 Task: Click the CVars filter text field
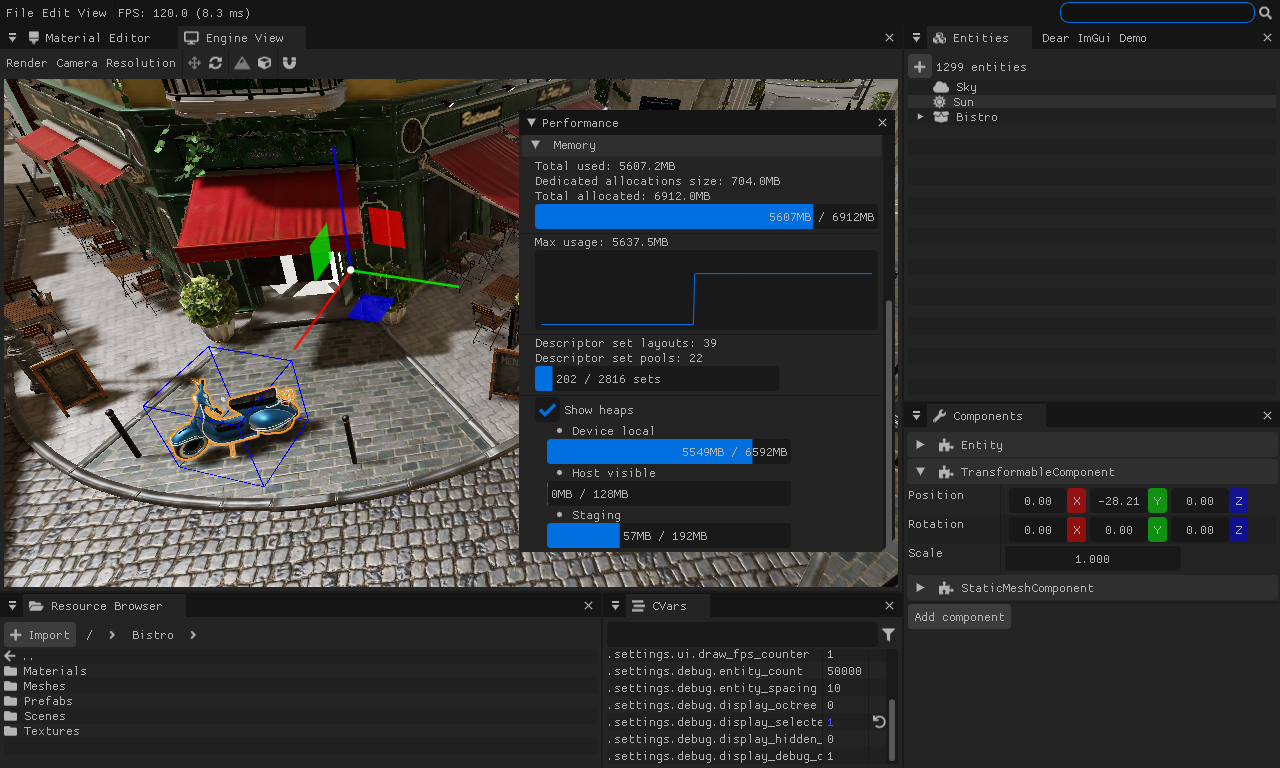point(742,635)
